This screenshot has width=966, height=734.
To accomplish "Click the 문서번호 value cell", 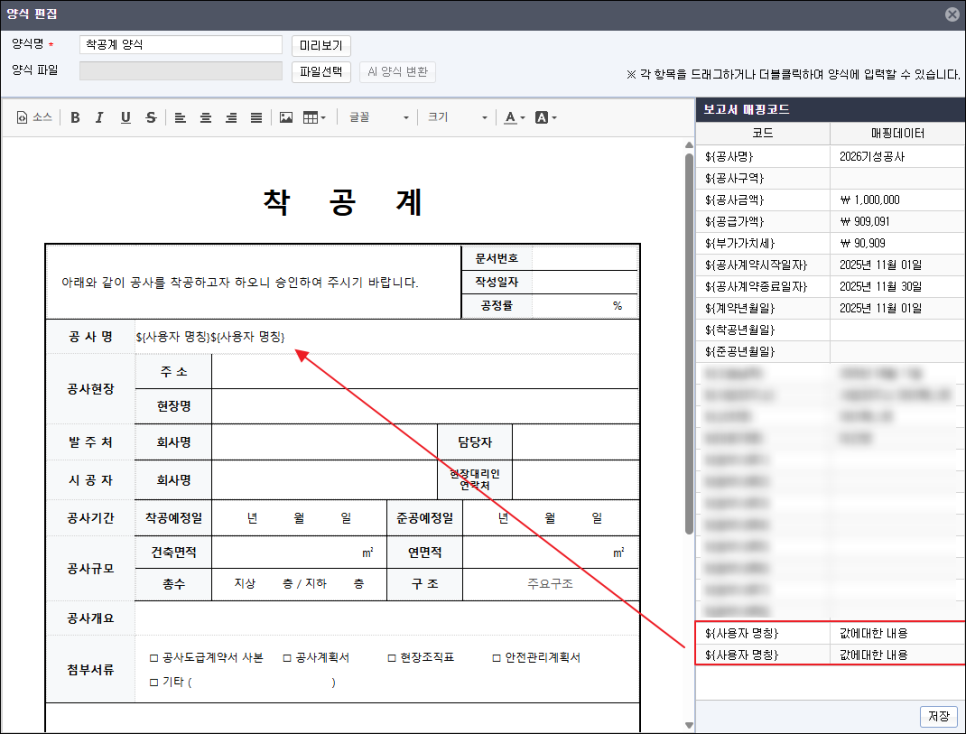I will pyautogui.click(x=585, y=258).
